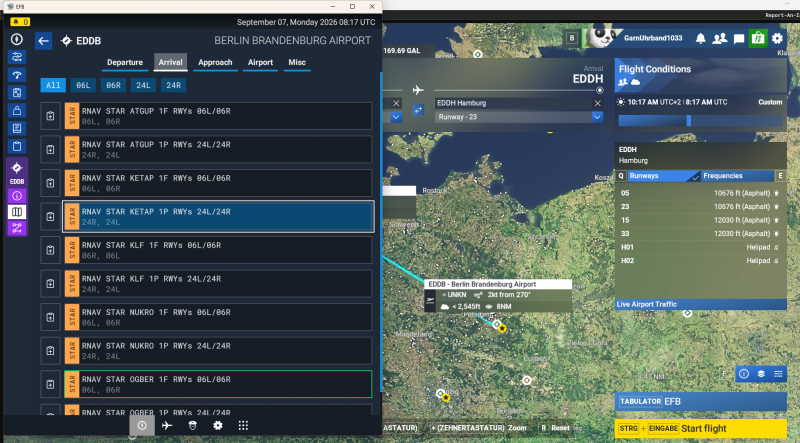Select the Frequencies tab in EDDH panel
The width and height of the screenshot is (800, 443).
pyautogui.click(x=738, y=176)
